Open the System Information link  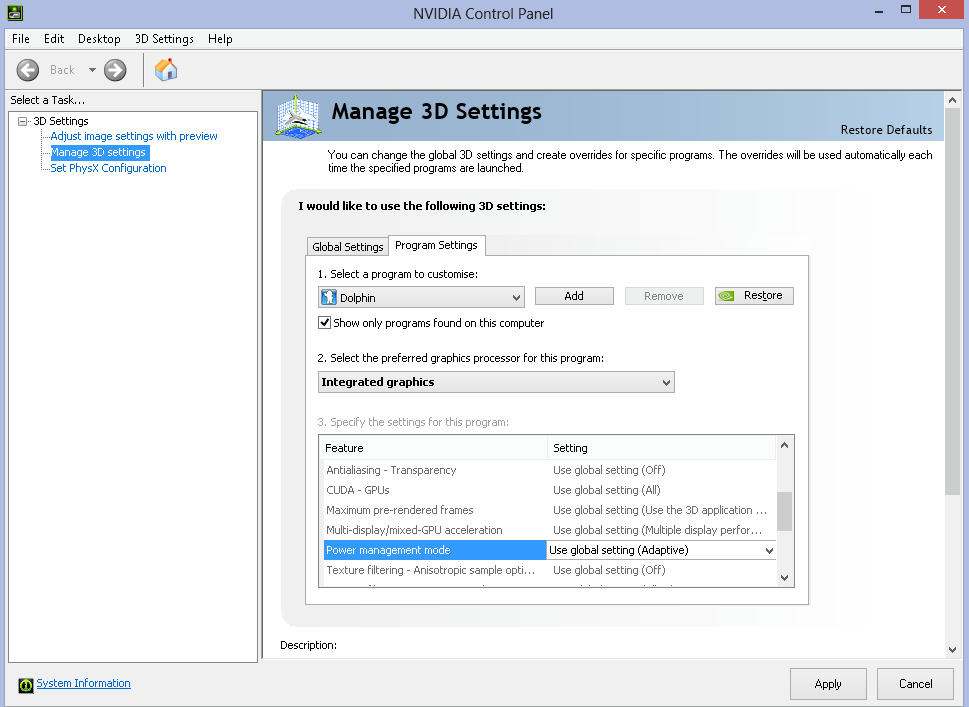(83, 684)
